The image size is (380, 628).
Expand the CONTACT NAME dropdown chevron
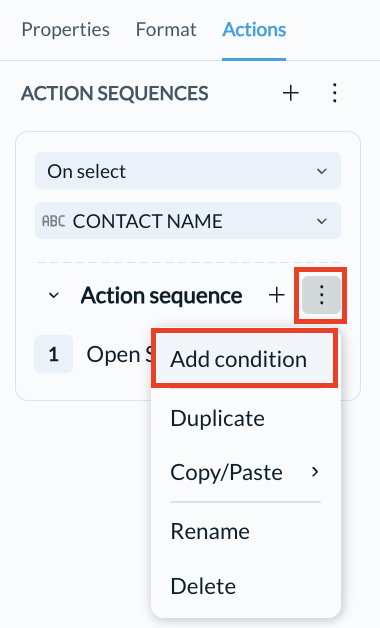tap(322, 221)
